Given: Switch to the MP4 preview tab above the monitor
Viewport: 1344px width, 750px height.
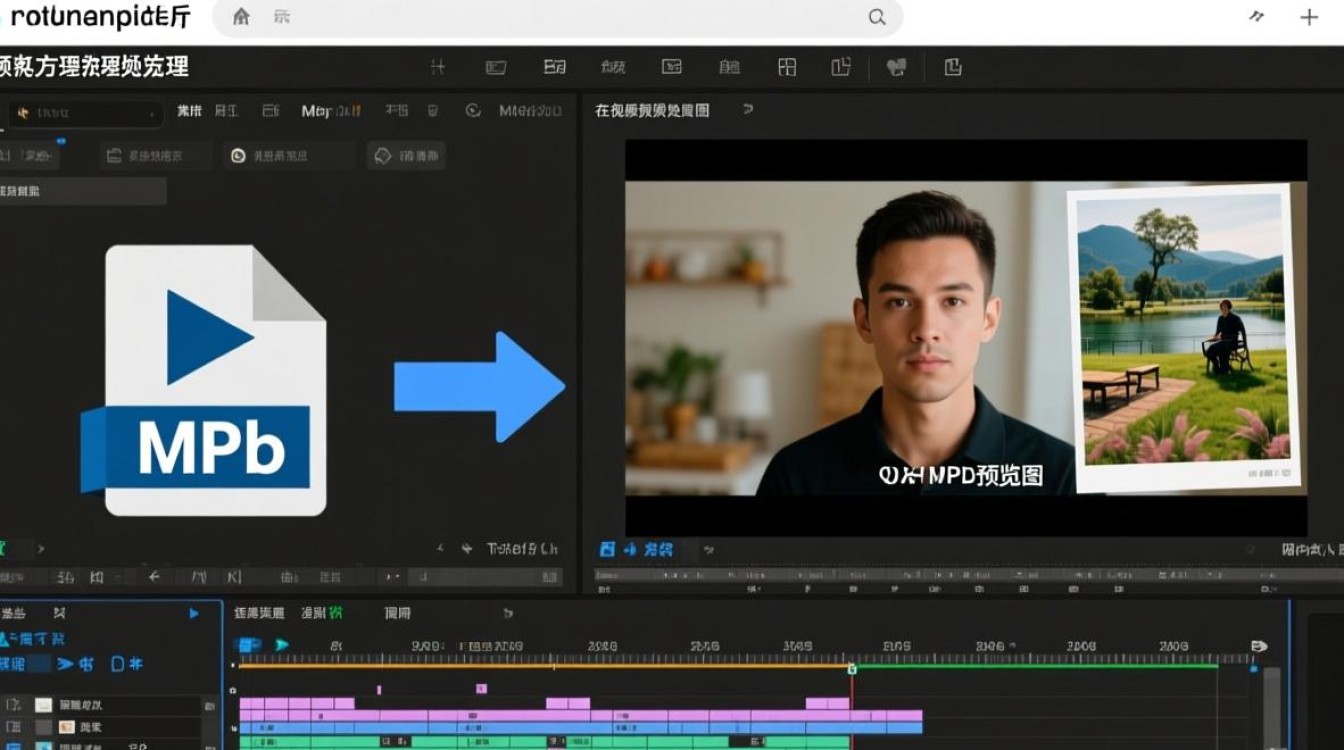Looking at the screenshot, I should point(650,110).
